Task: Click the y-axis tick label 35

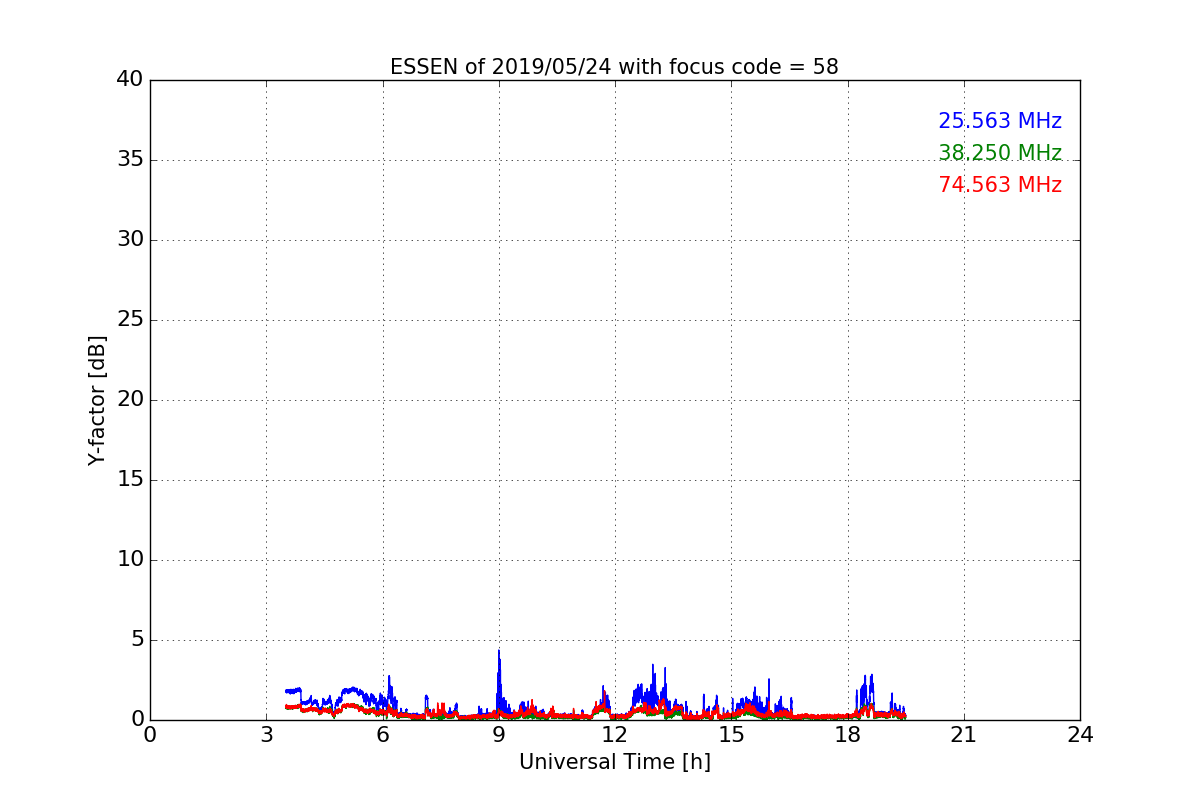Action: [130, 160]
